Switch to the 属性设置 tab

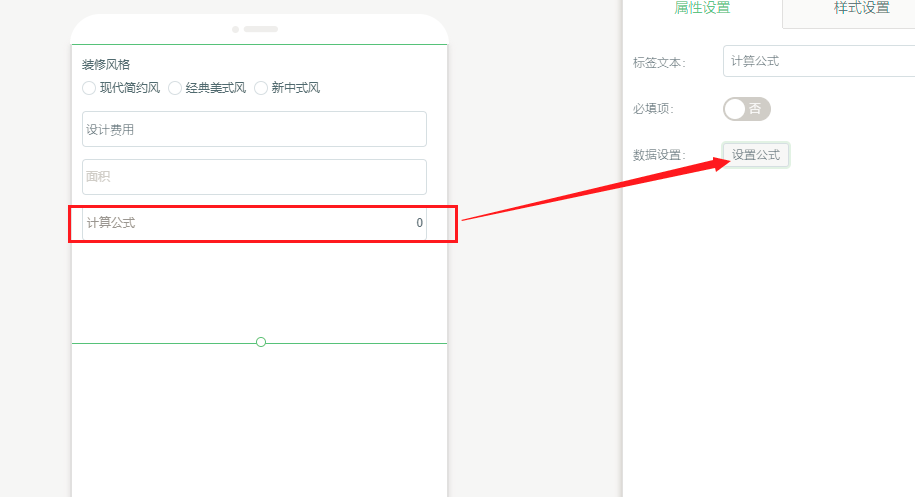pos(702,9)
